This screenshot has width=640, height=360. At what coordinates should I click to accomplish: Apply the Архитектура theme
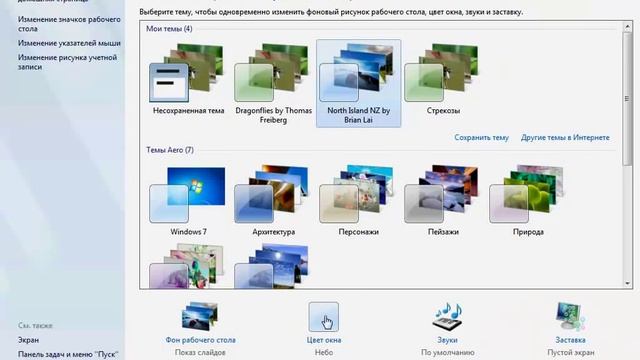click(273, 200)
